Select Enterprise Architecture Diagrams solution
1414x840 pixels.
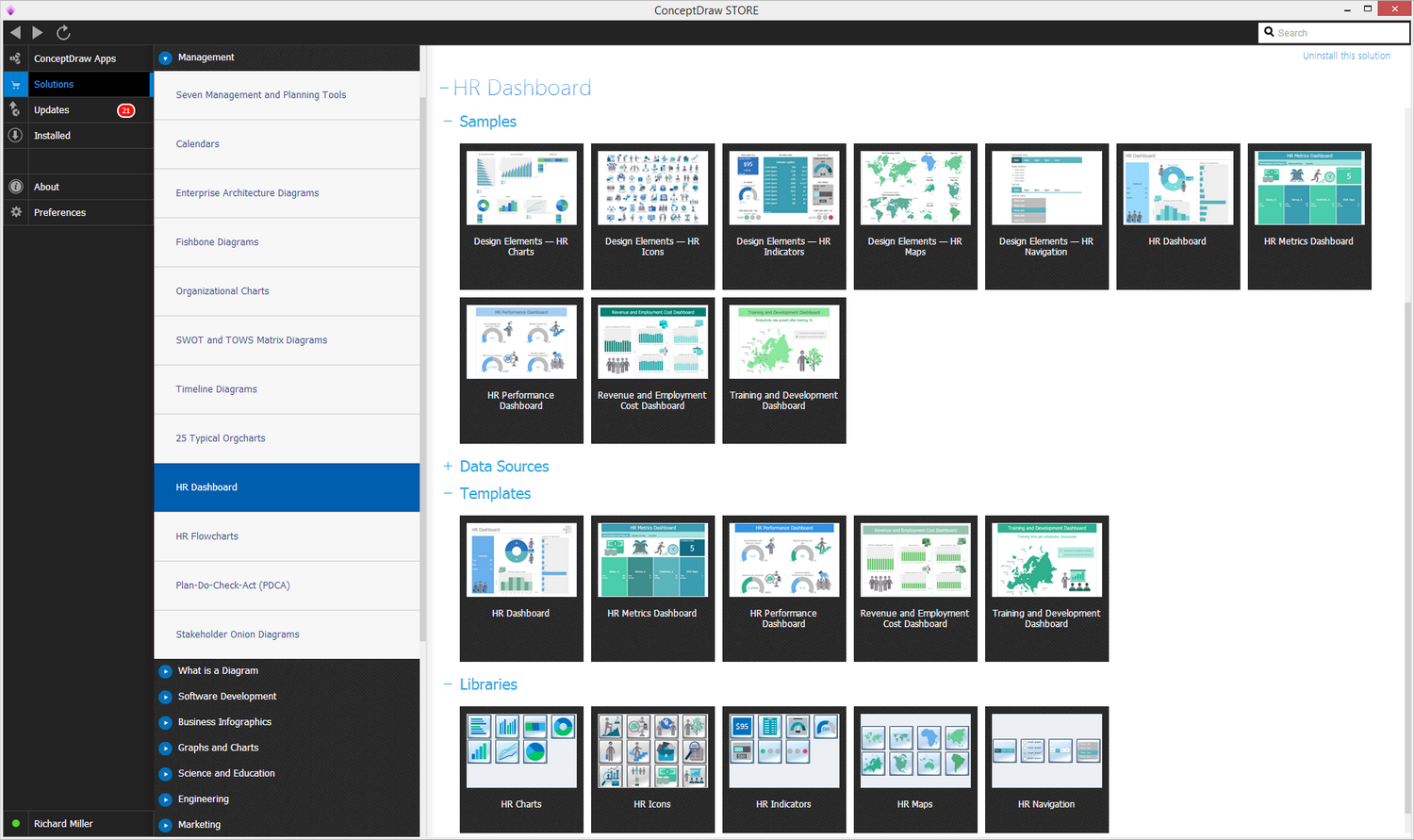click(x=287, y=193)
